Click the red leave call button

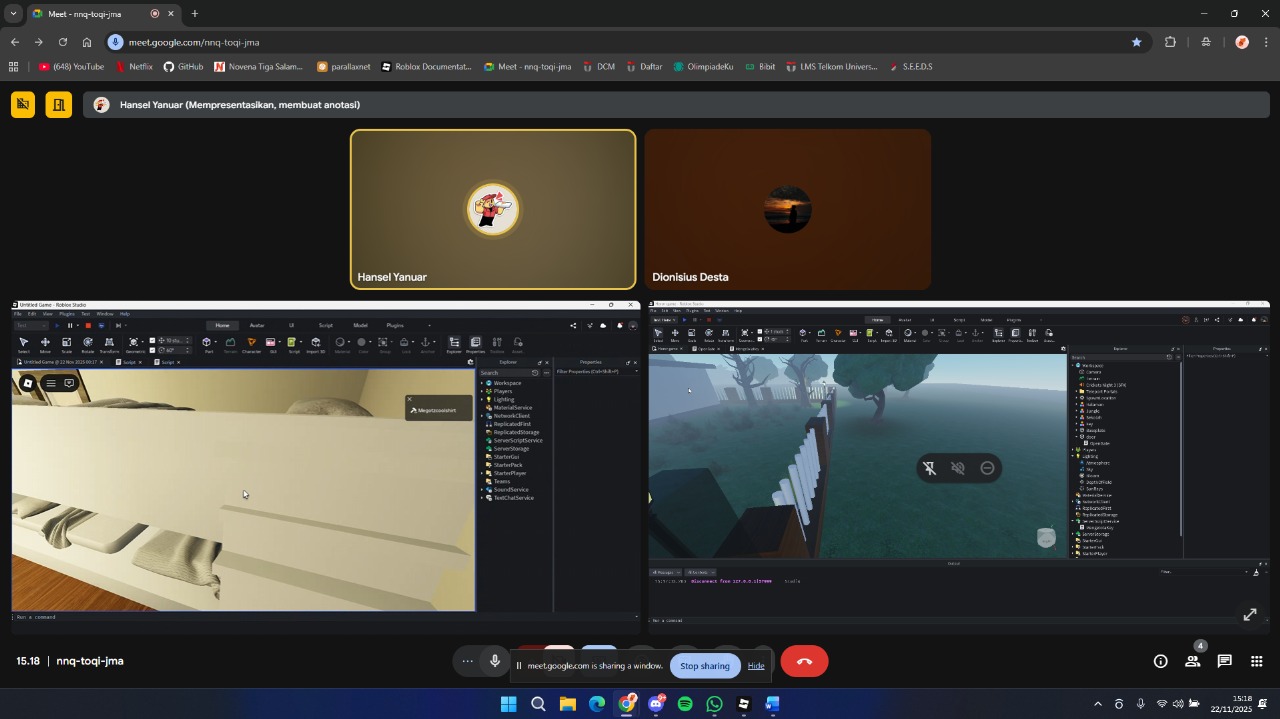tap(804, 661)
